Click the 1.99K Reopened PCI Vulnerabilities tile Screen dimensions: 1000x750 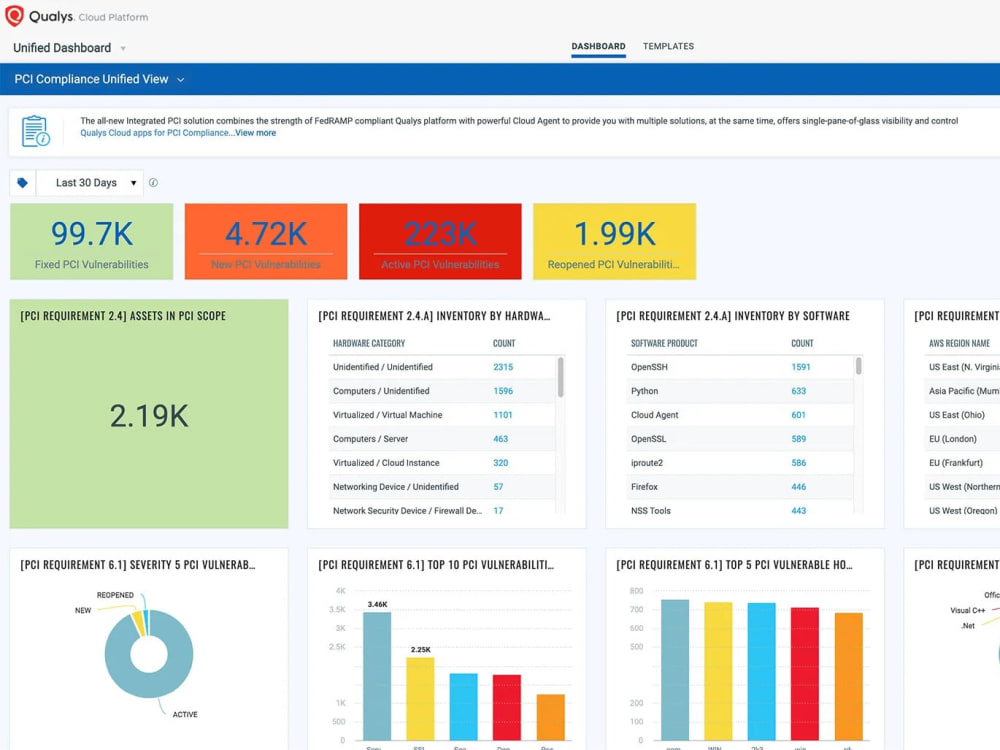click(x=614, y=242)
